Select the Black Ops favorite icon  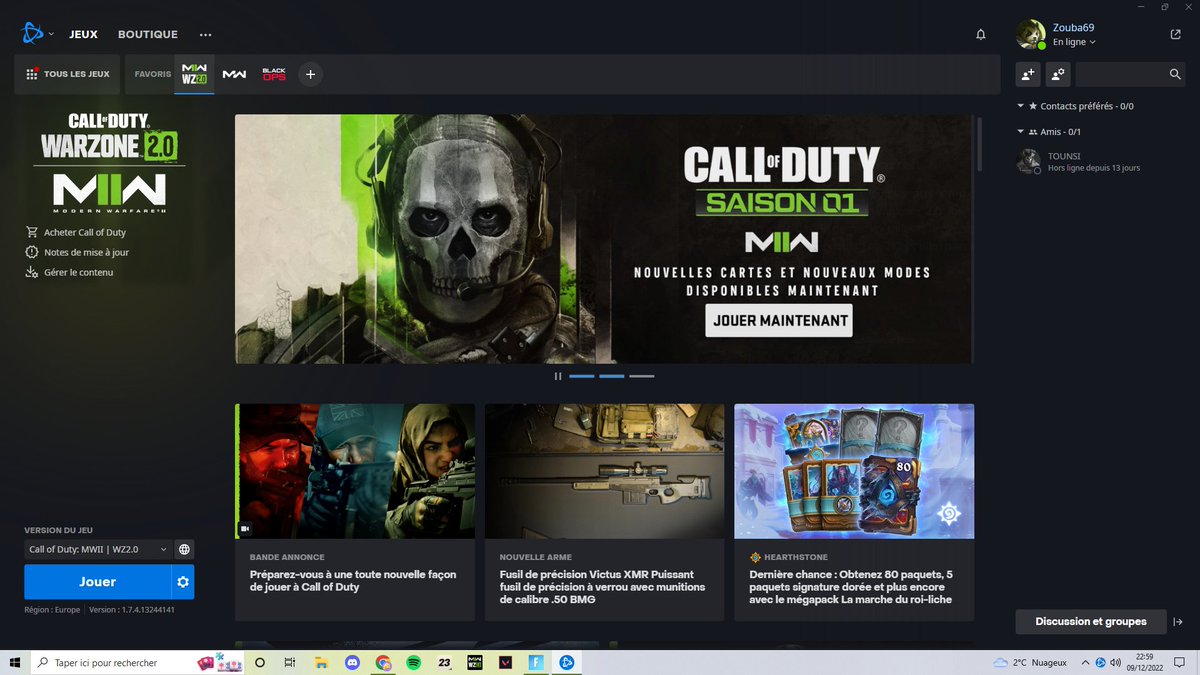[x=274, y=74]
